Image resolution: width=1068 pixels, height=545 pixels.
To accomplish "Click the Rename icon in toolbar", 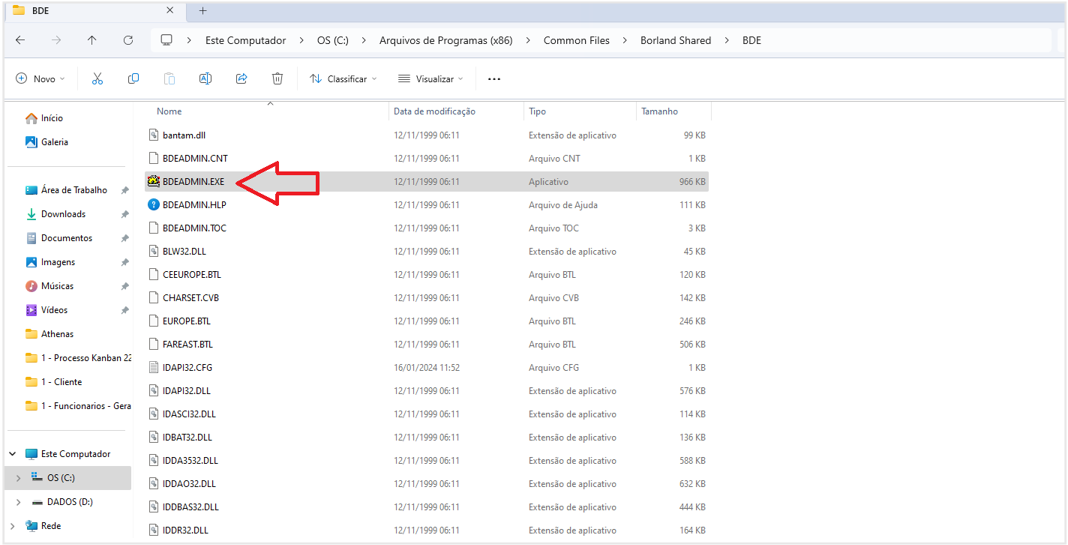I will point(205,78).
